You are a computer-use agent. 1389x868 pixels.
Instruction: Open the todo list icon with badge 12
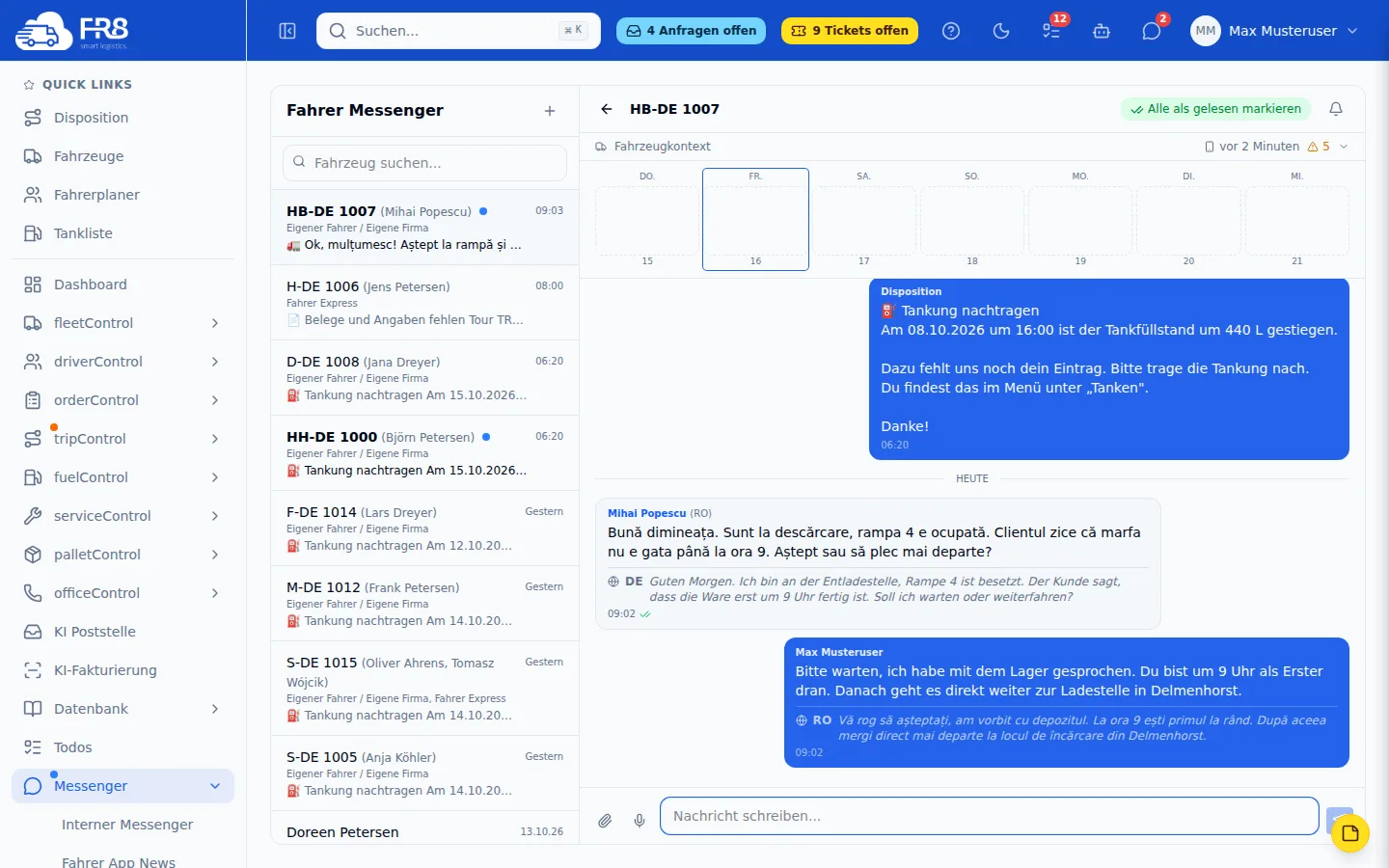(1051, 31)
